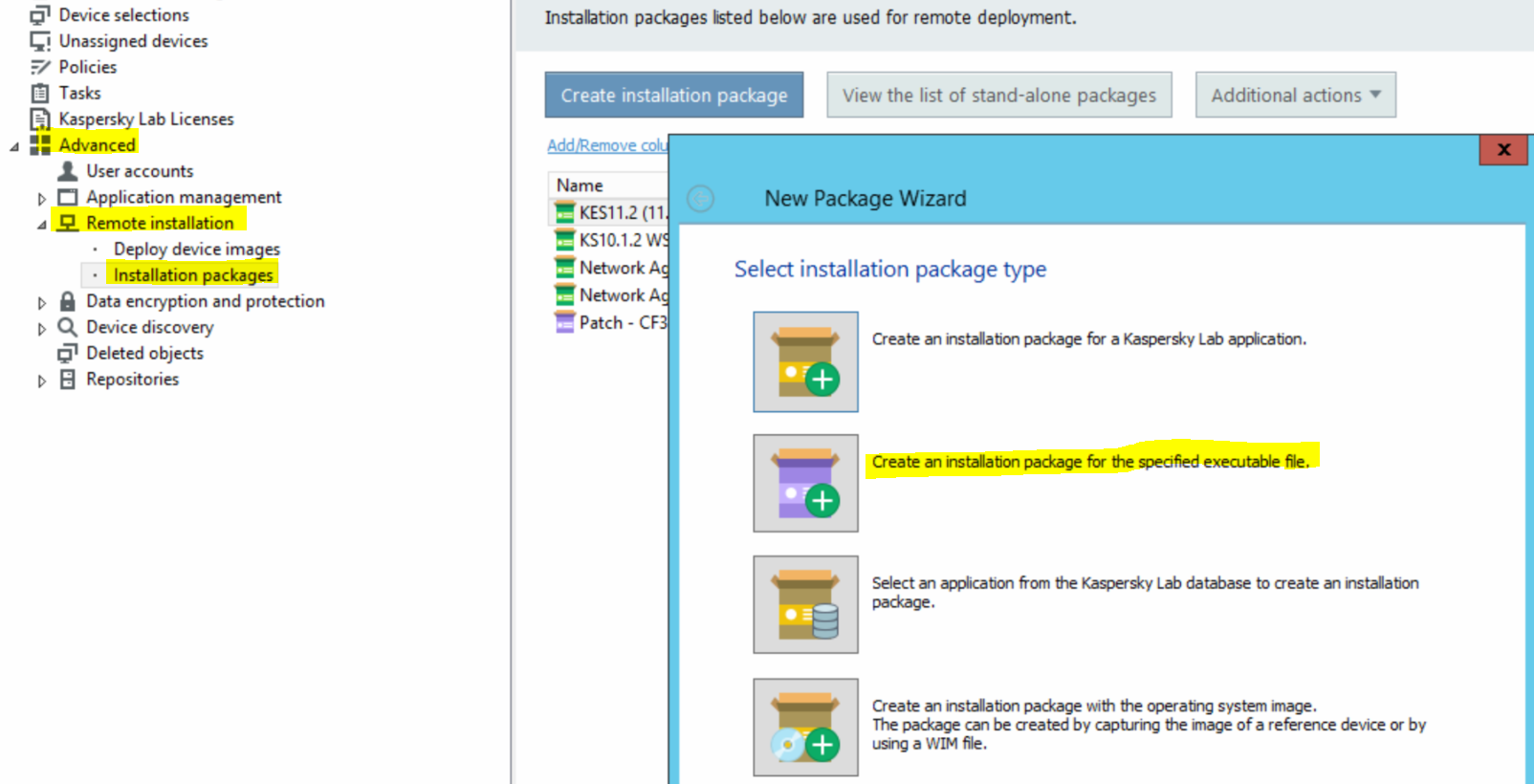1534x784 pixels.
Task: Choose the specified executable file package icon
Action: (x=805, y=483)
